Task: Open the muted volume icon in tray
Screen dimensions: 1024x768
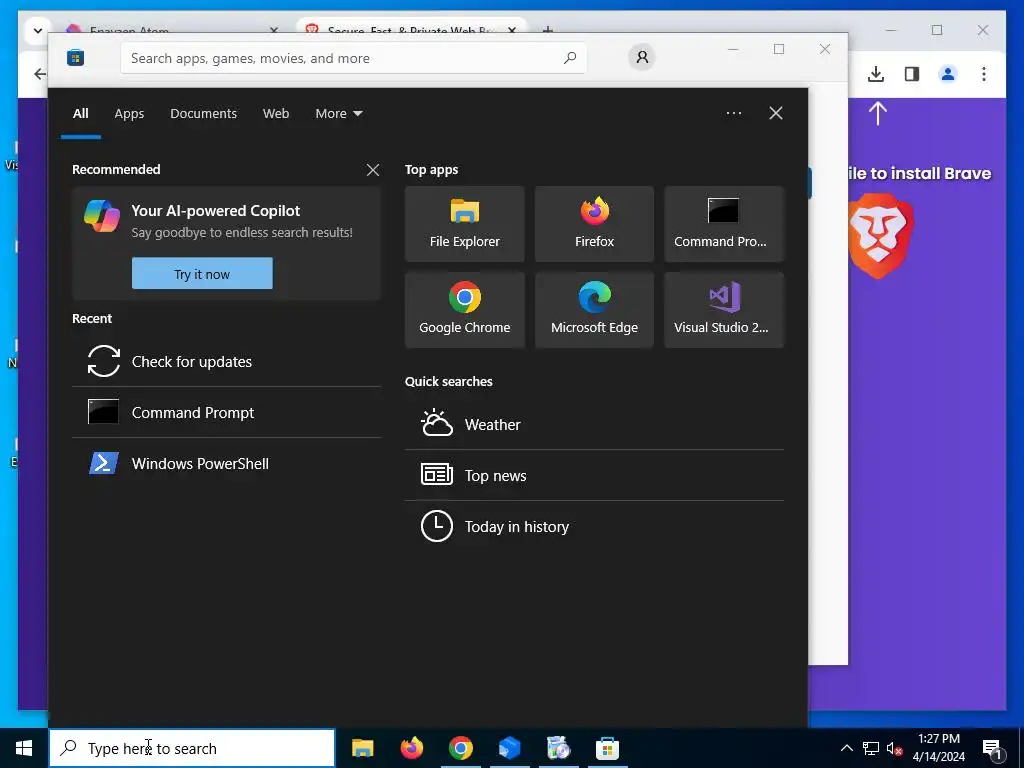Action: (895, 748)
